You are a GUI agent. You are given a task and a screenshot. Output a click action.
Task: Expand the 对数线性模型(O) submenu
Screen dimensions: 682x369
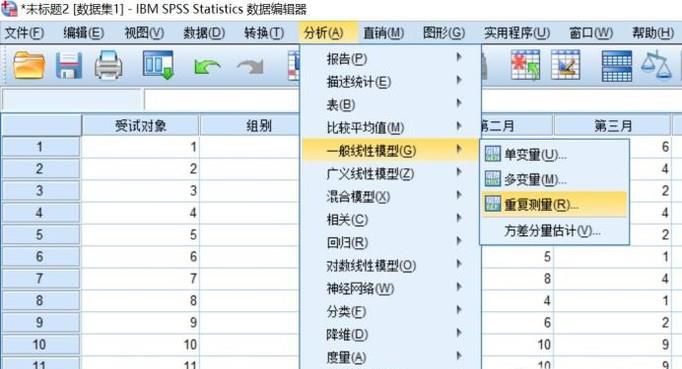[391, 265]
